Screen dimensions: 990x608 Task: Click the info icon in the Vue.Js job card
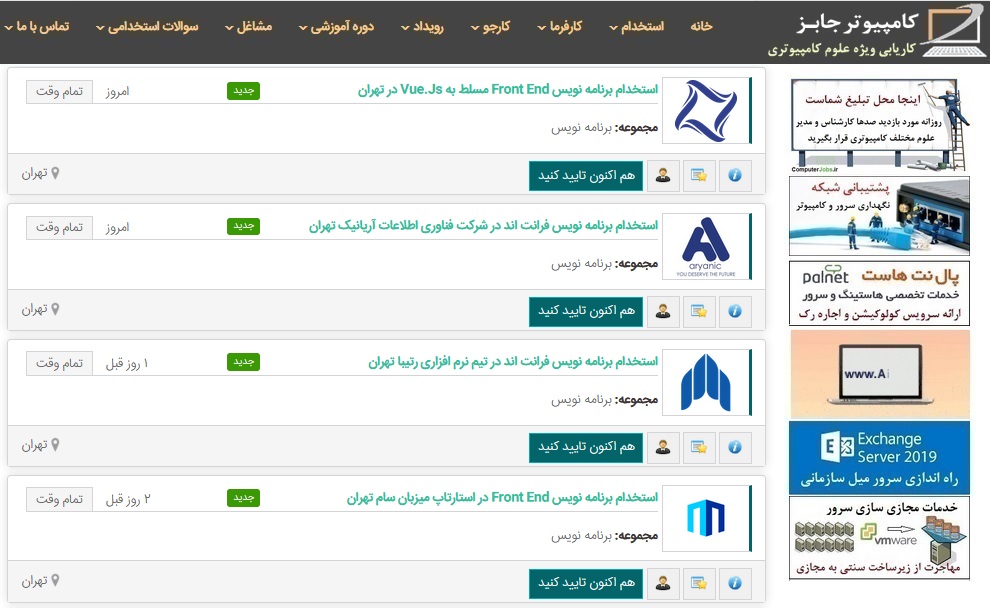point(735,176)
